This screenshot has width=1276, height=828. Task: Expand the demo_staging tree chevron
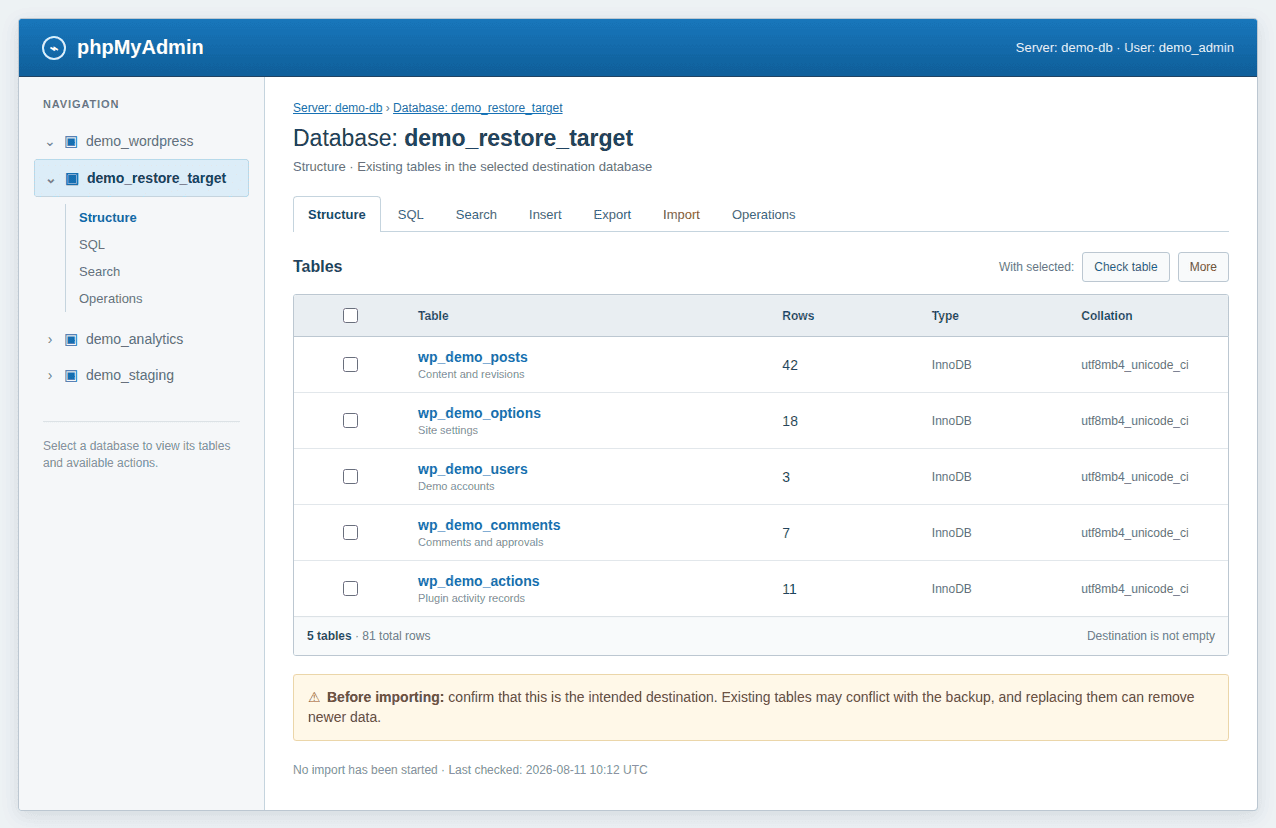50,375
